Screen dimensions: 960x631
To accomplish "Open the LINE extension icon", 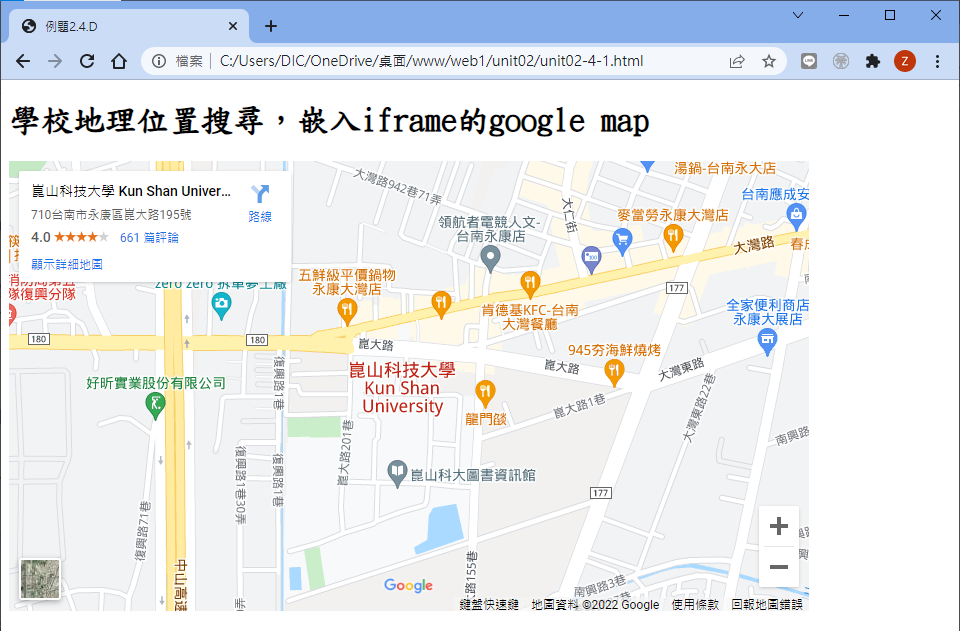I will point(809,62).
